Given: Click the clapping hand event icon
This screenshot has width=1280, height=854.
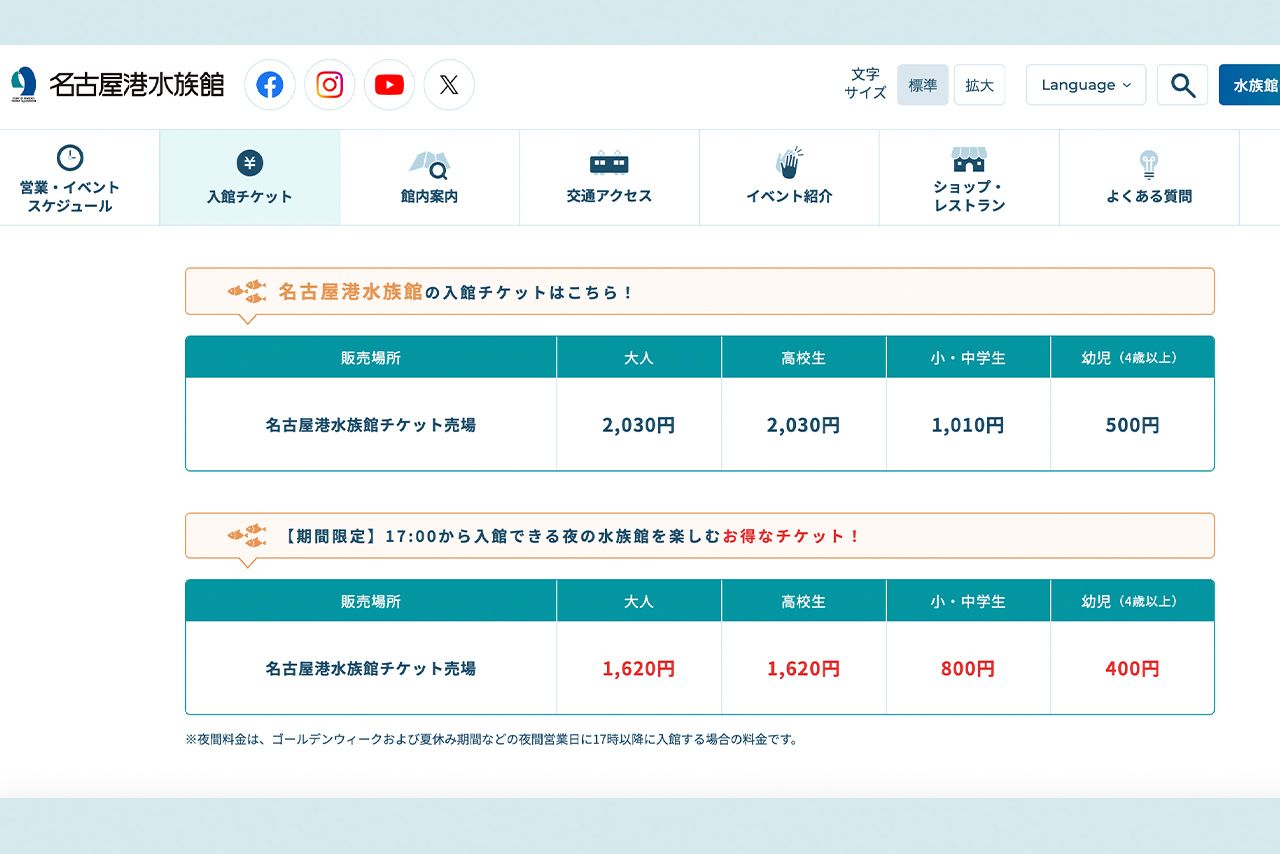Looking at the screenshot, I should 789,163.
